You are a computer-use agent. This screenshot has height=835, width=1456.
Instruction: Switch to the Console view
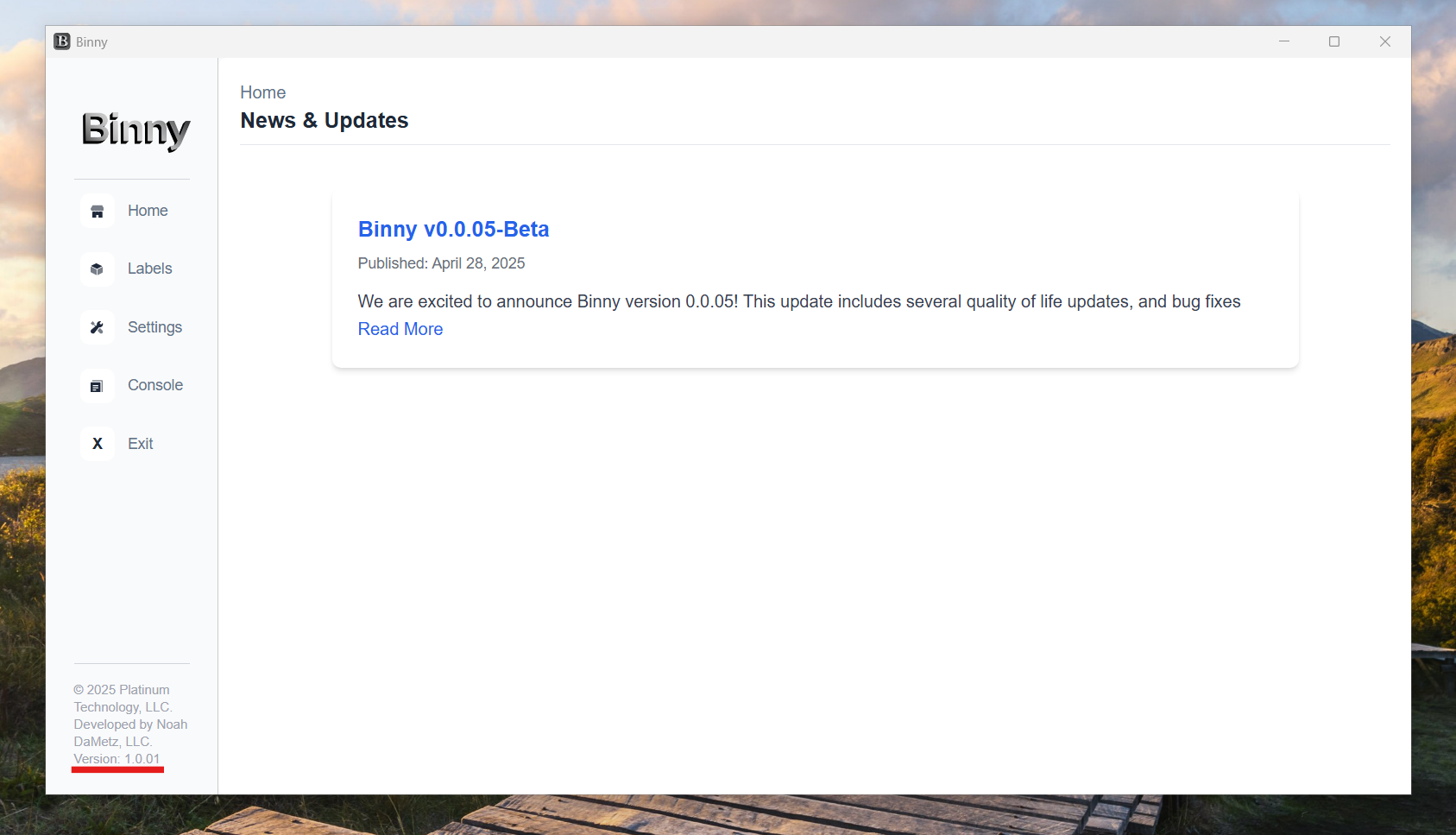(155, 385)
